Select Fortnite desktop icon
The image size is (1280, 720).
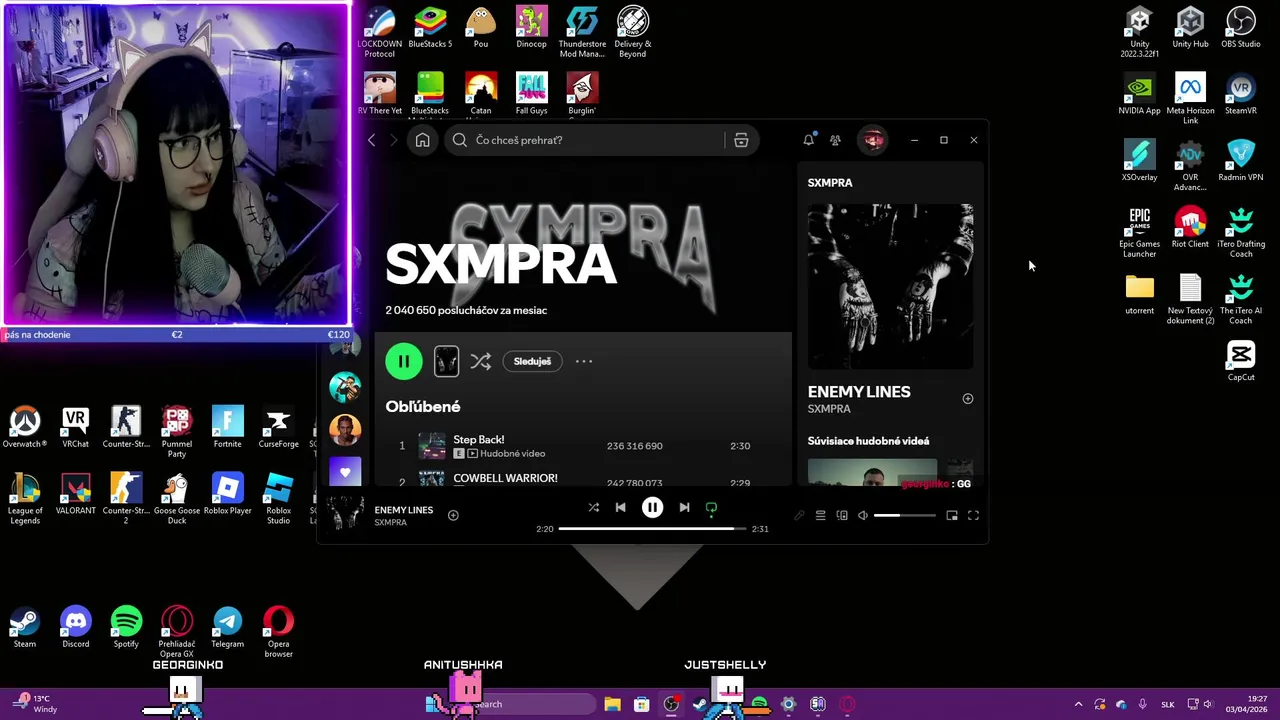coord(227,428)
